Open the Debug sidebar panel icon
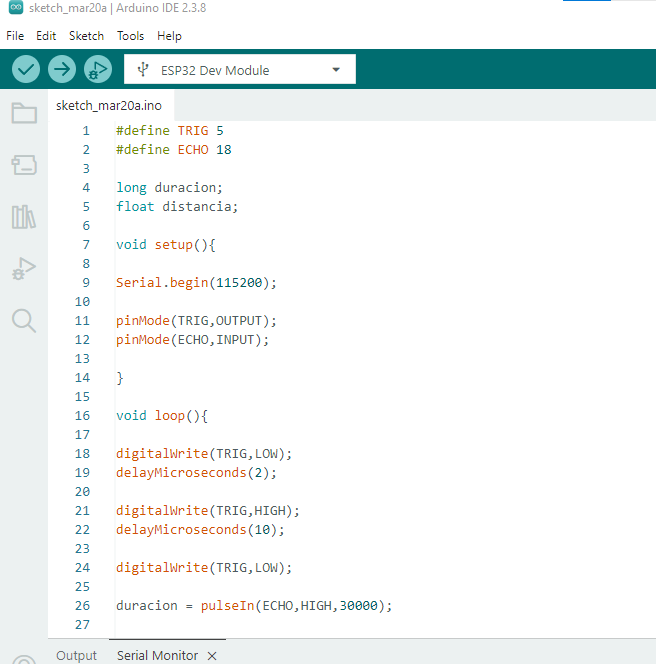Image resolution: width=656 pixels, height=664 pixels. point(24,269)
